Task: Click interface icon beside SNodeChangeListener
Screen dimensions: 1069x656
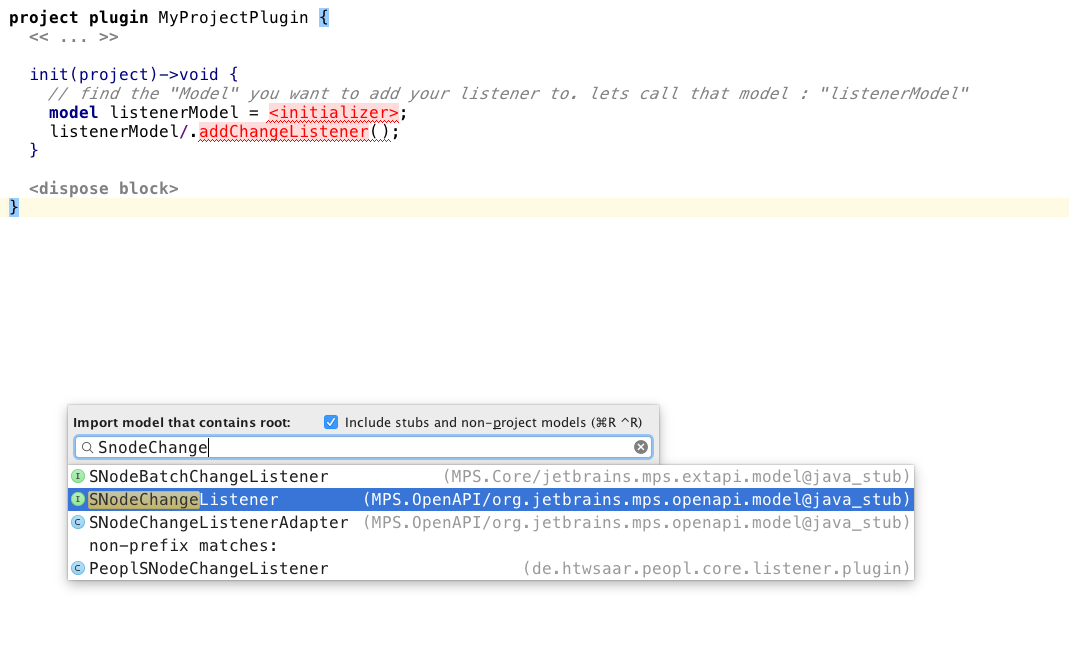Action: [78, 499]
